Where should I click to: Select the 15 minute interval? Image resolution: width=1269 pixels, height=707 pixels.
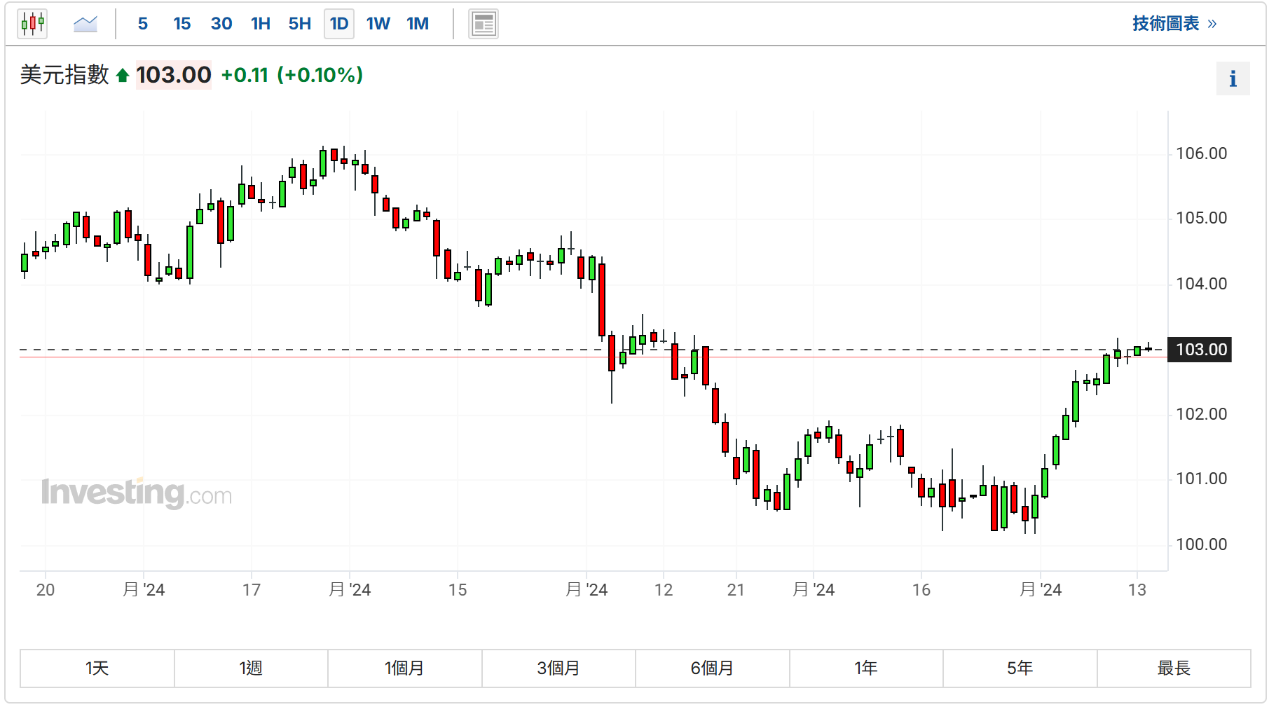coord(182,23)
